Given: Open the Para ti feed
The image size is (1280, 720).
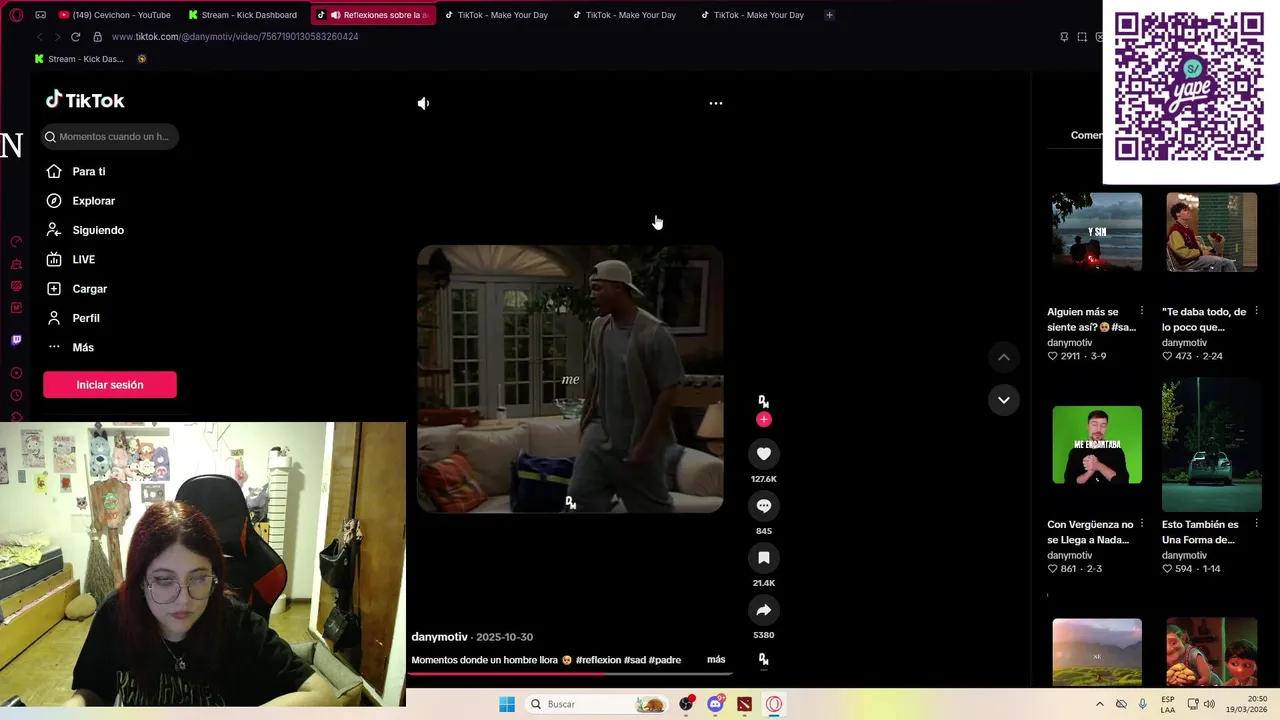Looking at the screenshot, I should [x=76, y=172].
